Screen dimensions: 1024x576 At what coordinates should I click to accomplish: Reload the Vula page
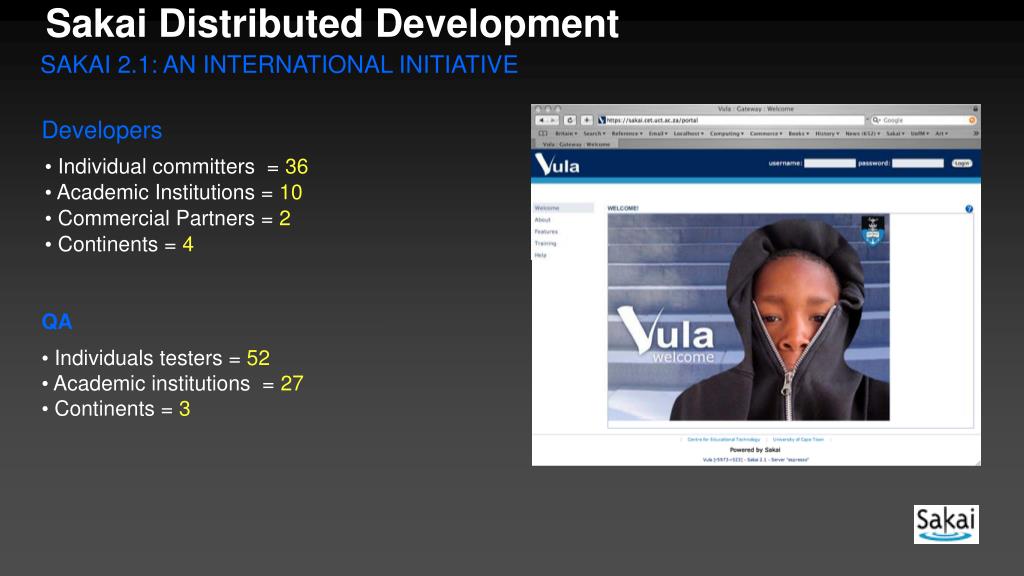(x=570, y=120)
